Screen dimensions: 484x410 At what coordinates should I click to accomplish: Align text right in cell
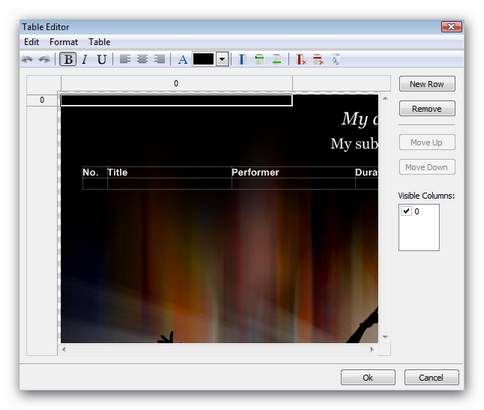point(160,60)
